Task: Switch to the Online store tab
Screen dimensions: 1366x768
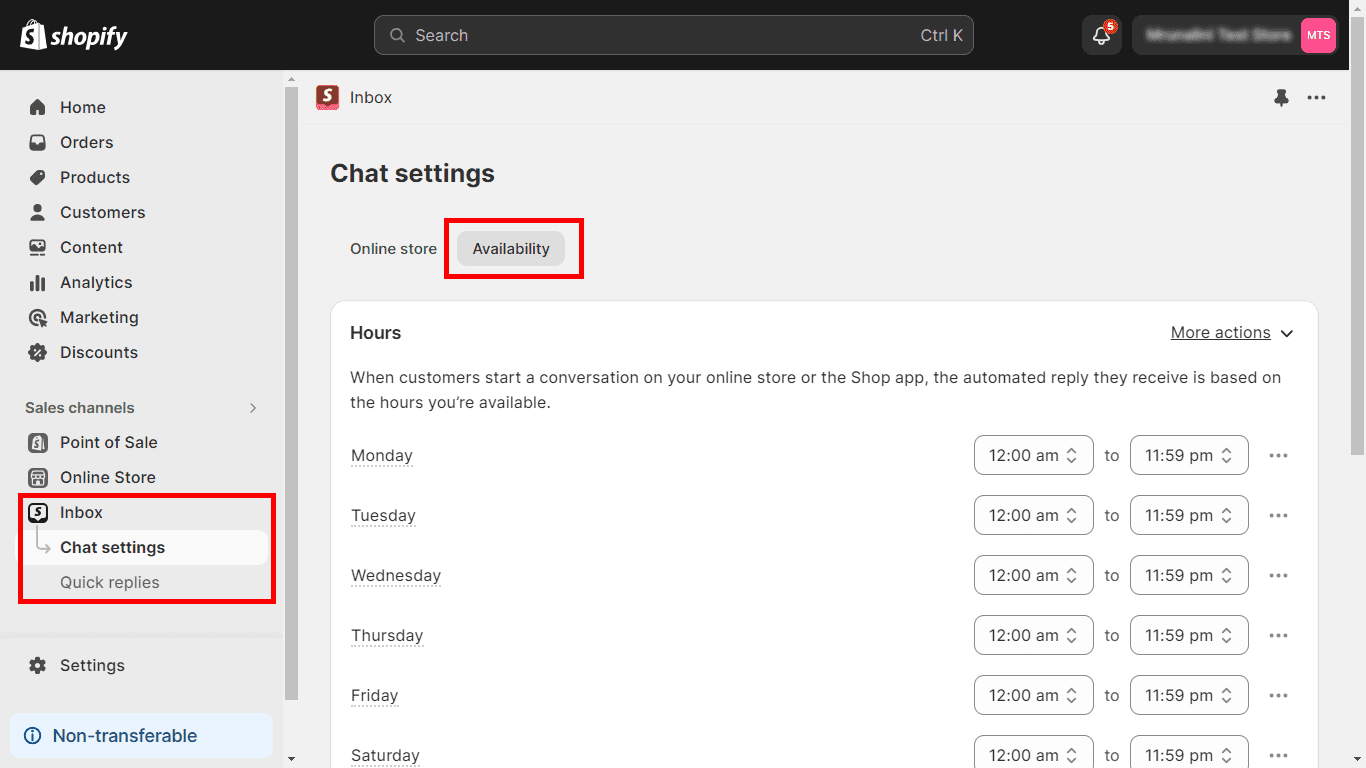Action: pos(393,248)
